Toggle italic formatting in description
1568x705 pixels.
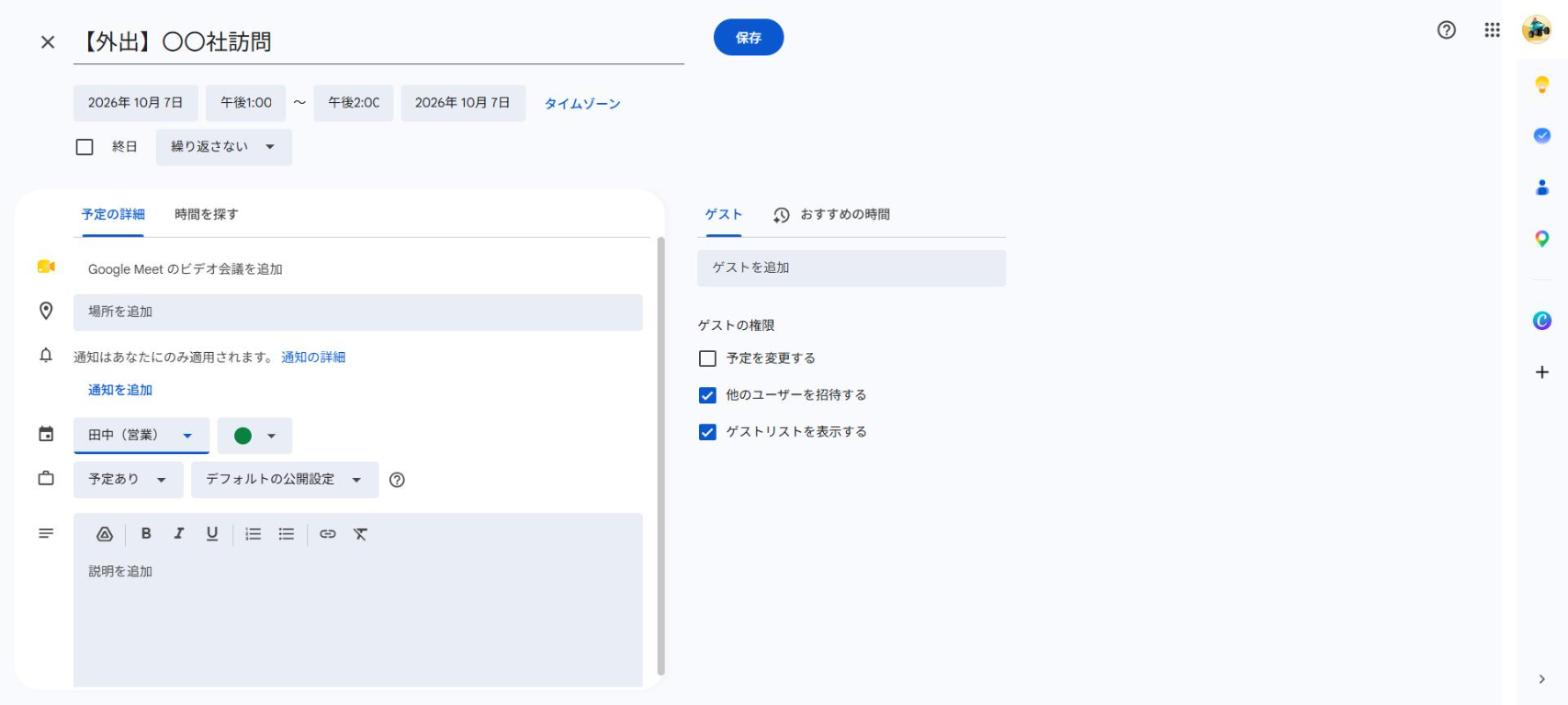[179, 534]
